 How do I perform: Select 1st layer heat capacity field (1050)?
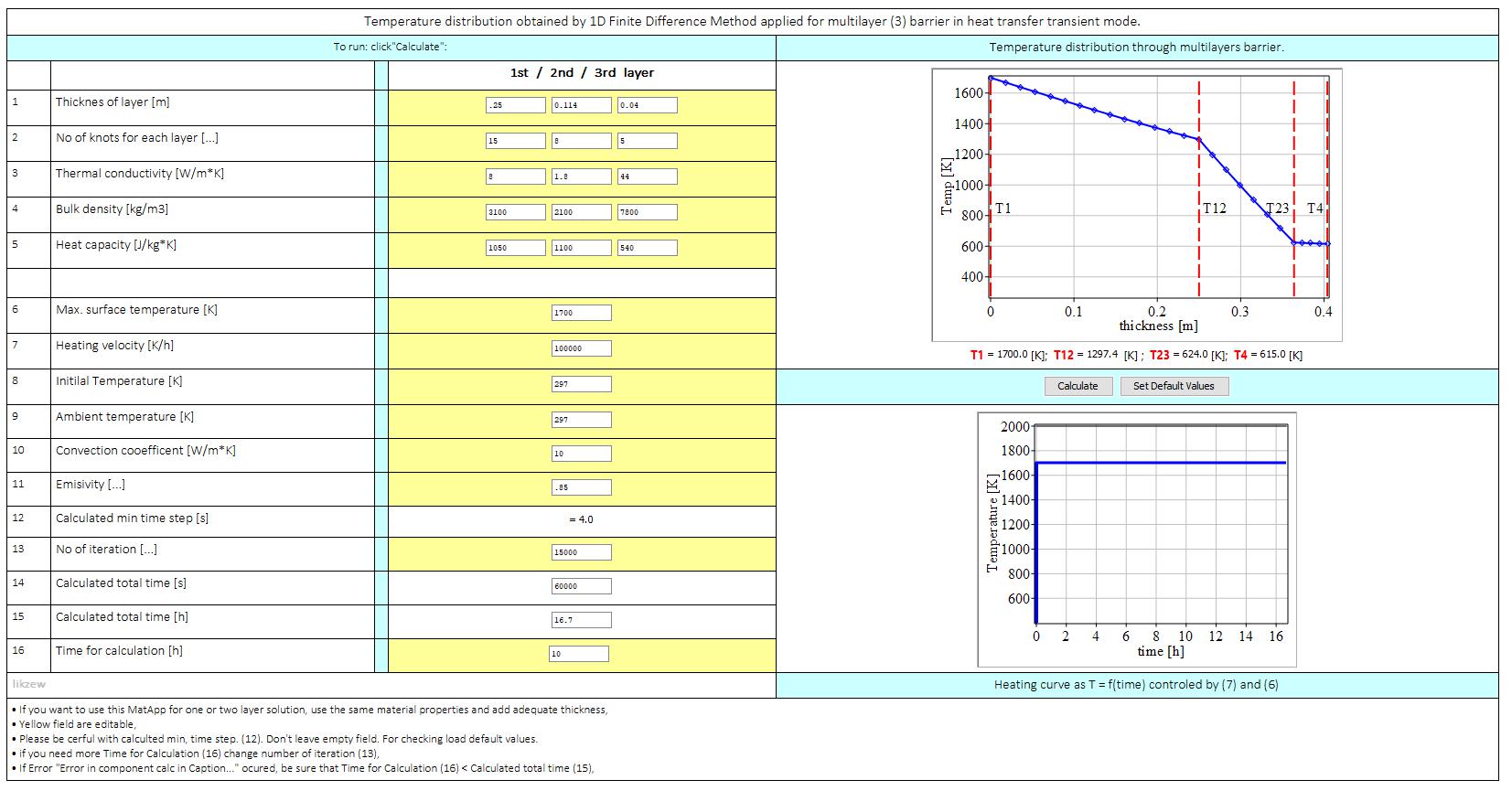coord(516,248)
